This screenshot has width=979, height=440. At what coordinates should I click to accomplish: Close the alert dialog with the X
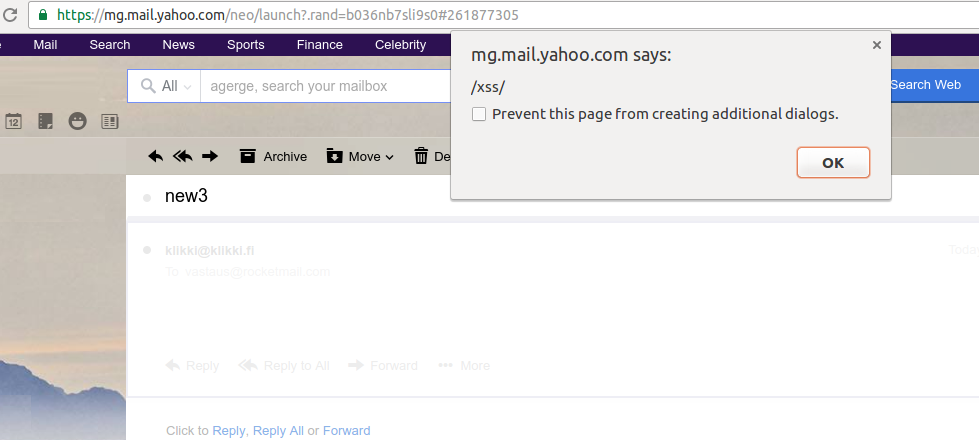click(x=877, y=45)
